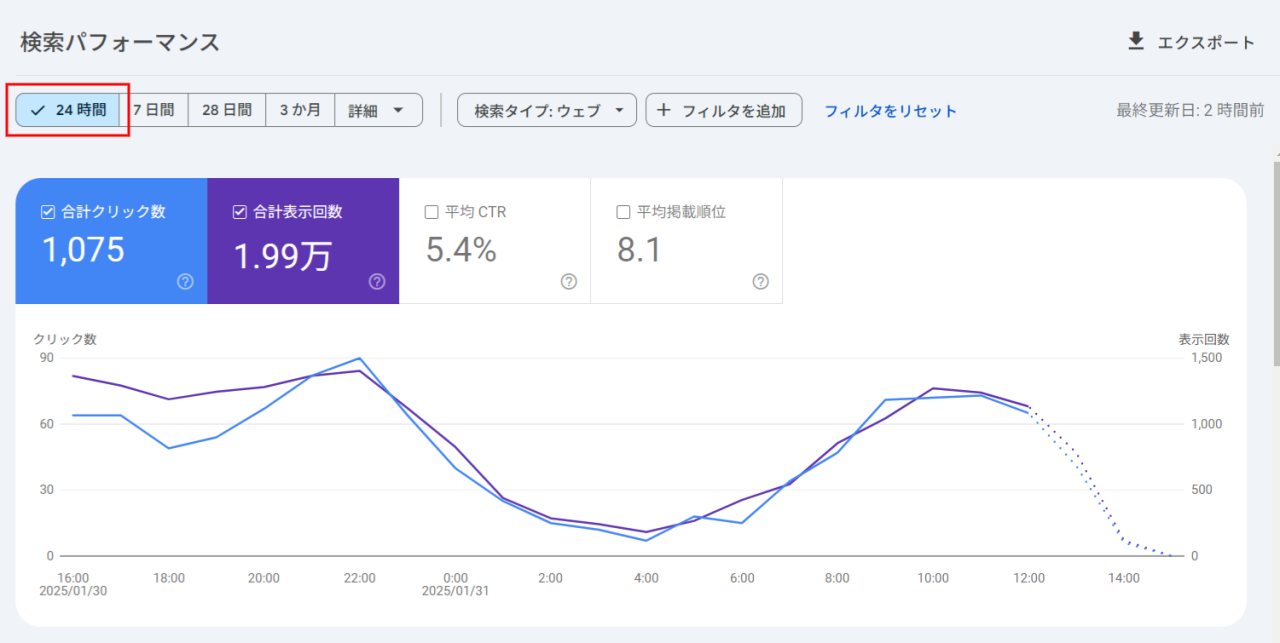
Task: Click the フィルタをリセット link
Action: 891,111
